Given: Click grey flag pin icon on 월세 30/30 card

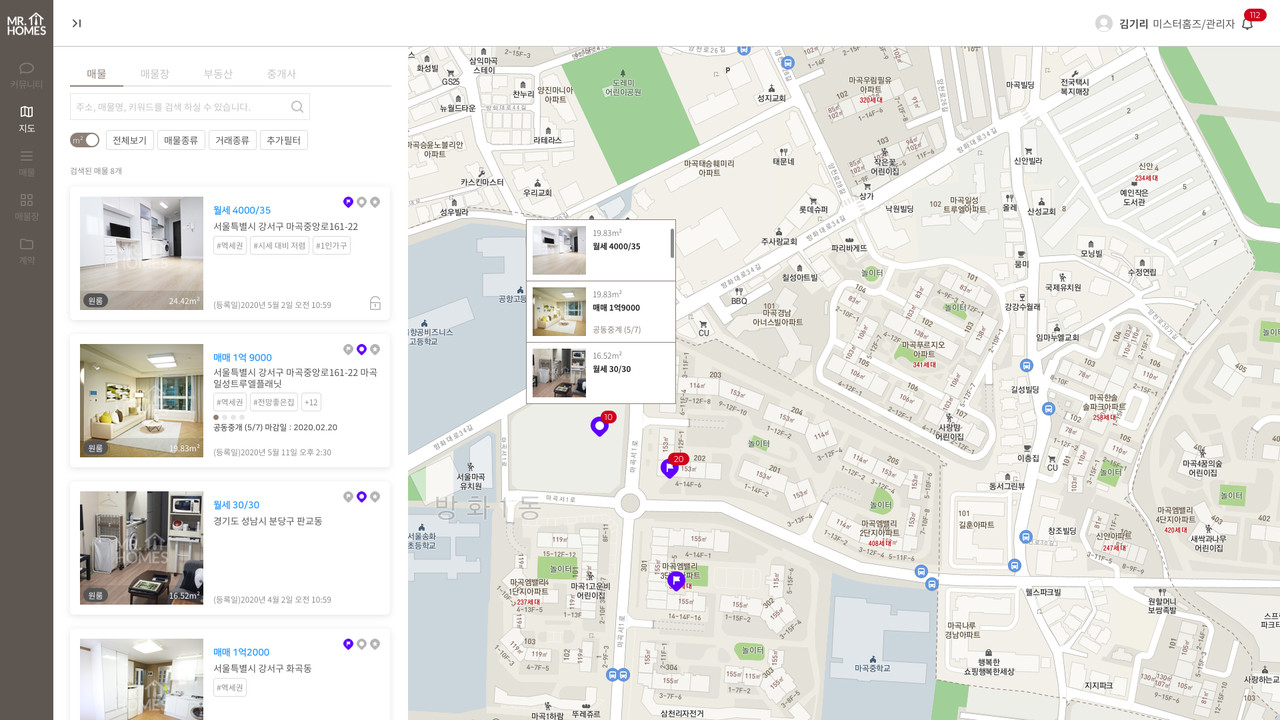Looking at the screenshot, I should pos(348,496).
